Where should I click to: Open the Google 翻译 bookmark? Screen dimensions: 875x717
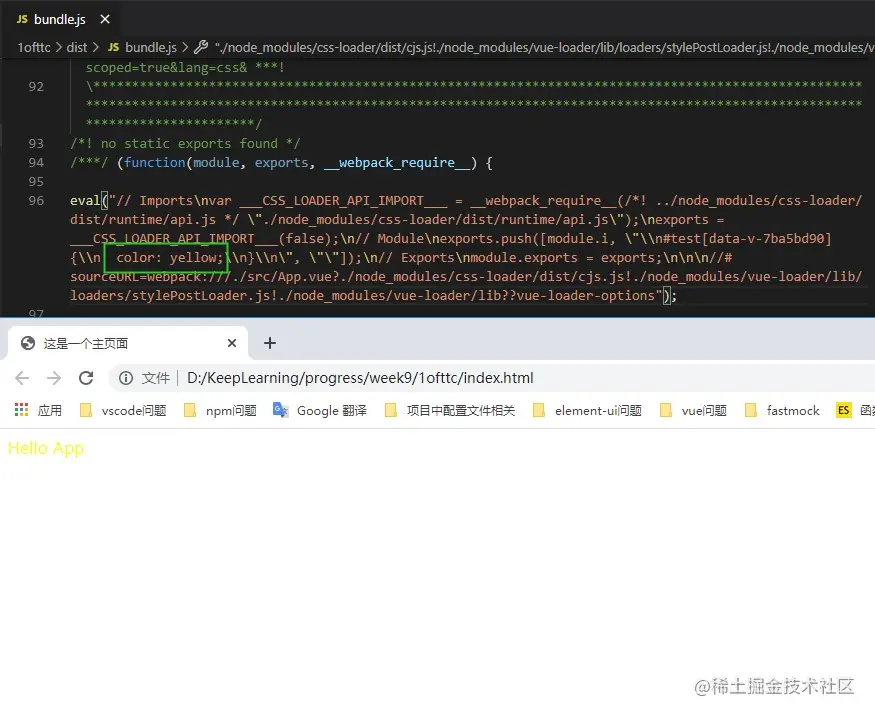pyautogui.click(x=320, y=411)
